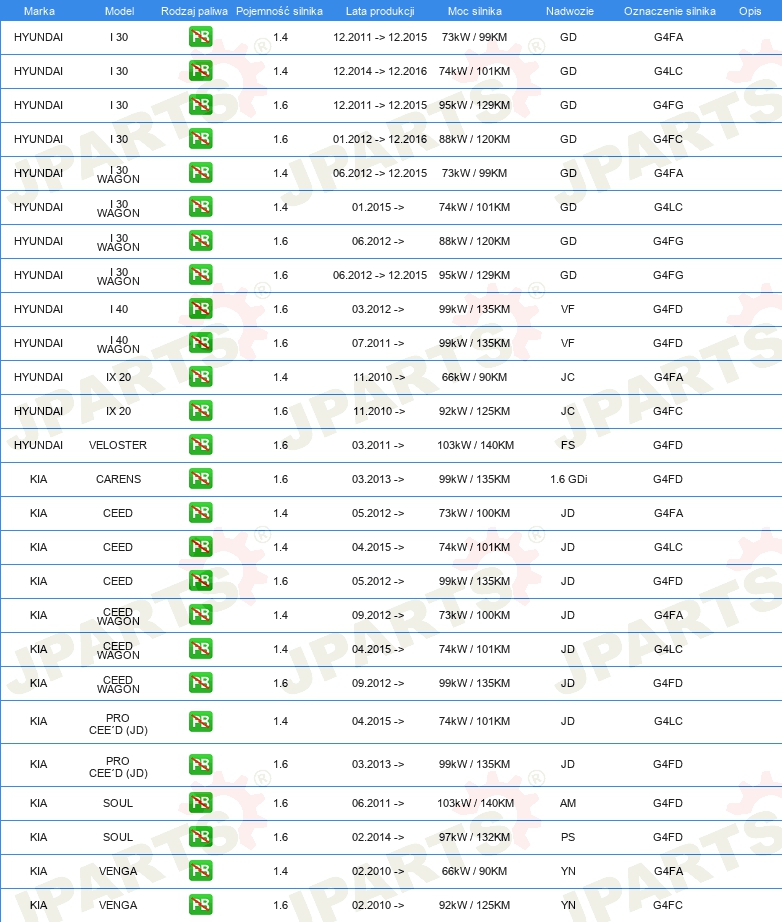Click the PS body code cell
The image size is (782, 922).
tap(568, 837)
